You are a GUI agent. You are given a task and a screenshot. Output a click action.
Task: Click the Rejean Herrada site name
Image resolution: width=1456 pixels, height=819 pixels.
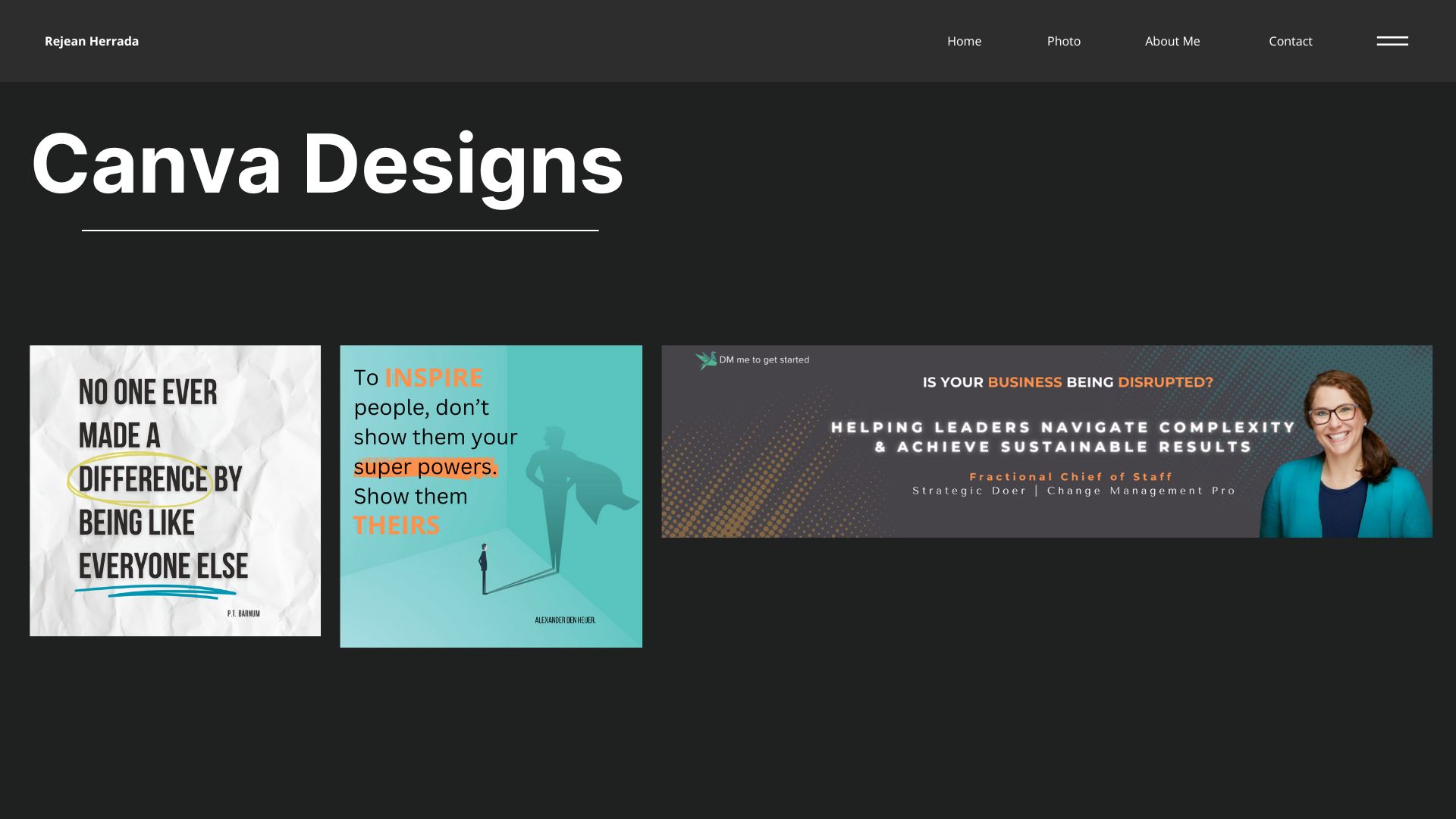pos(92,41)
